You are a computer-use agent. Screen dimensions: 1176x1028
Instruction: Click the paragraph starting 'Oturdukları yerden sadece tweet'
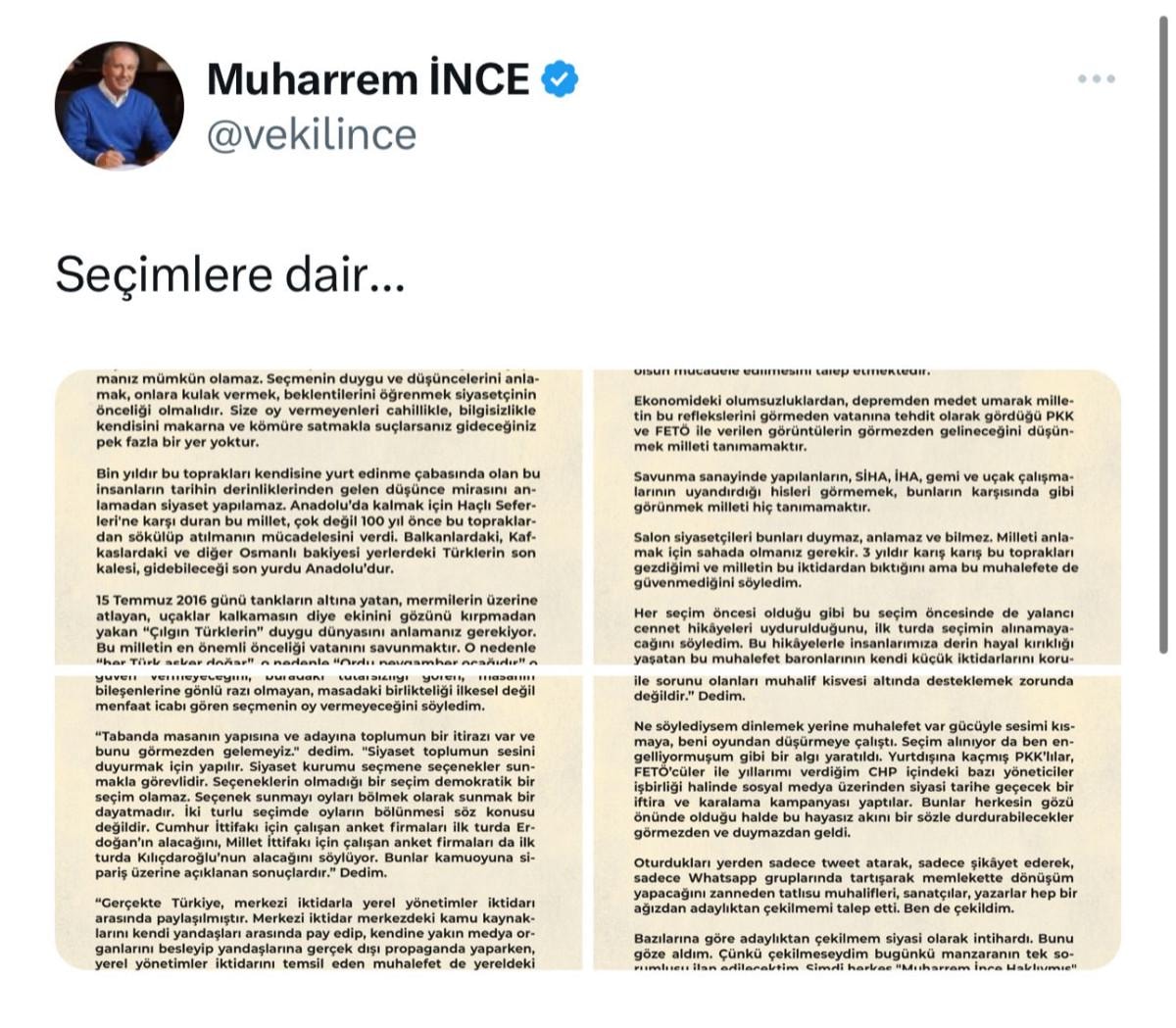pyautogui.click(x=855, y=885)
